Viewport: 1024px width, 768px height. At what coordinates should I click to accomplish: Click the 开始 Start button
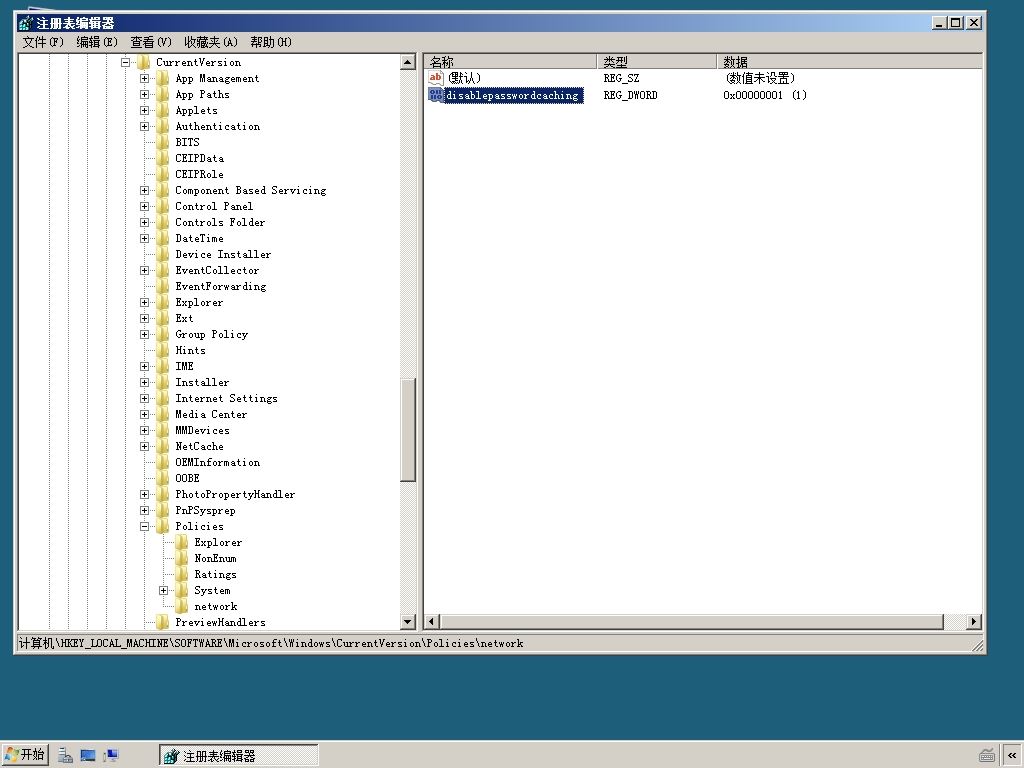pyautogui.click(x=24, y=755)
